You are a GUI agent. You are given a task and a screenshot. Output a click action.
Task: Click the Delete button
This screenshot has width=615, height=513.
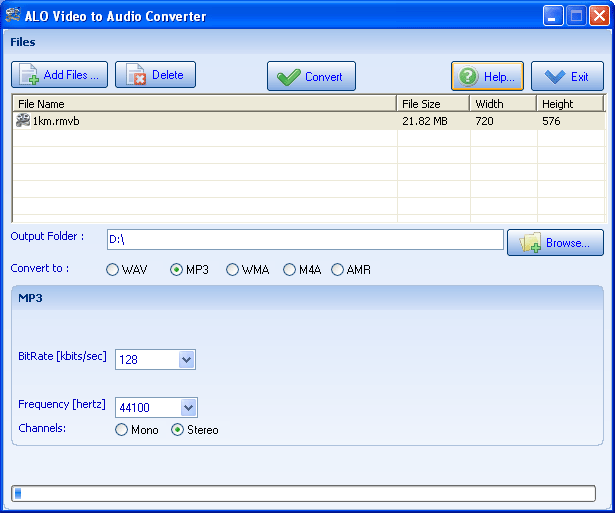point(155,75)
